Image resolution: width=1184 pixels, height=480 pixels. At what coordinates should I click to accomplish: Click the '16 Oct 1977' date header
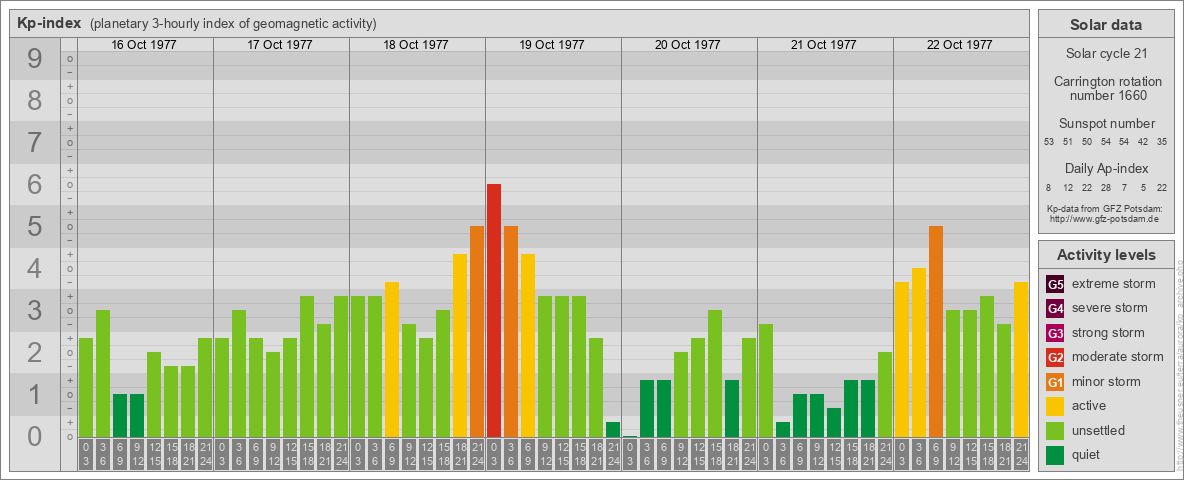144,45
